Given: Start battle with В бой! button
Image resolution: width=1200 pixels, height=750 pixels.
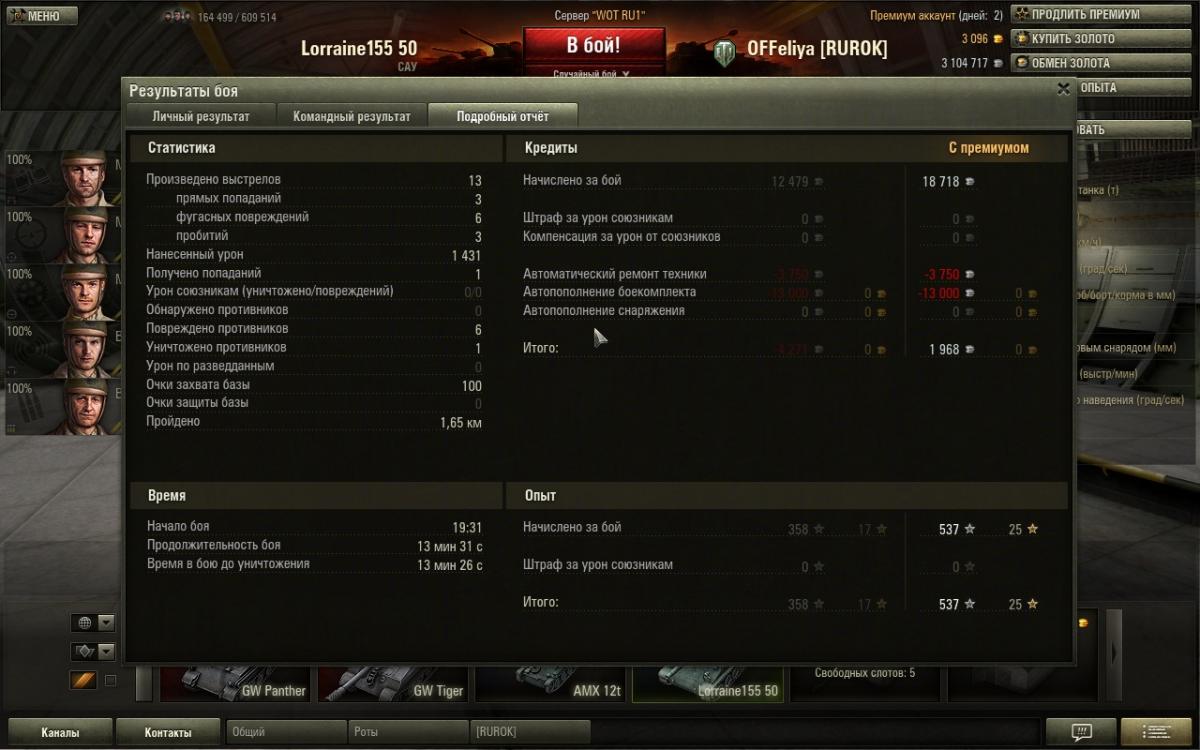Looking at the screenshot, I should tap(593, 46).
